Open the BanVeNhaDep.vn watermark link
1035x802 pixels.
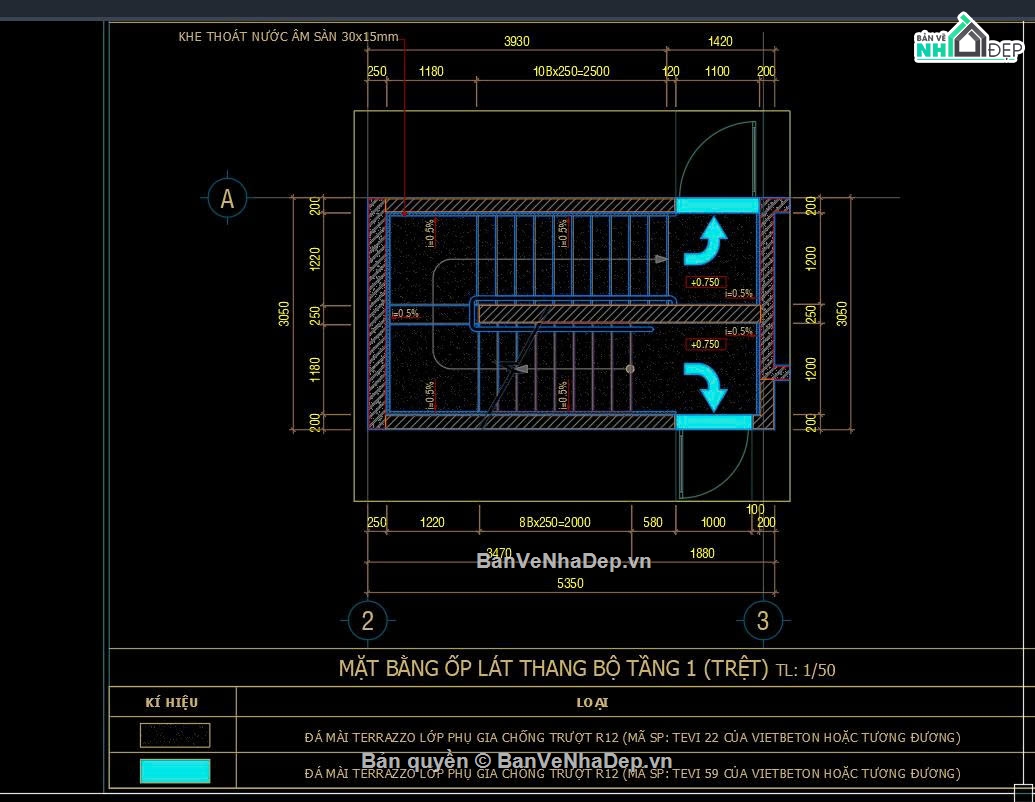coord(564,561)
